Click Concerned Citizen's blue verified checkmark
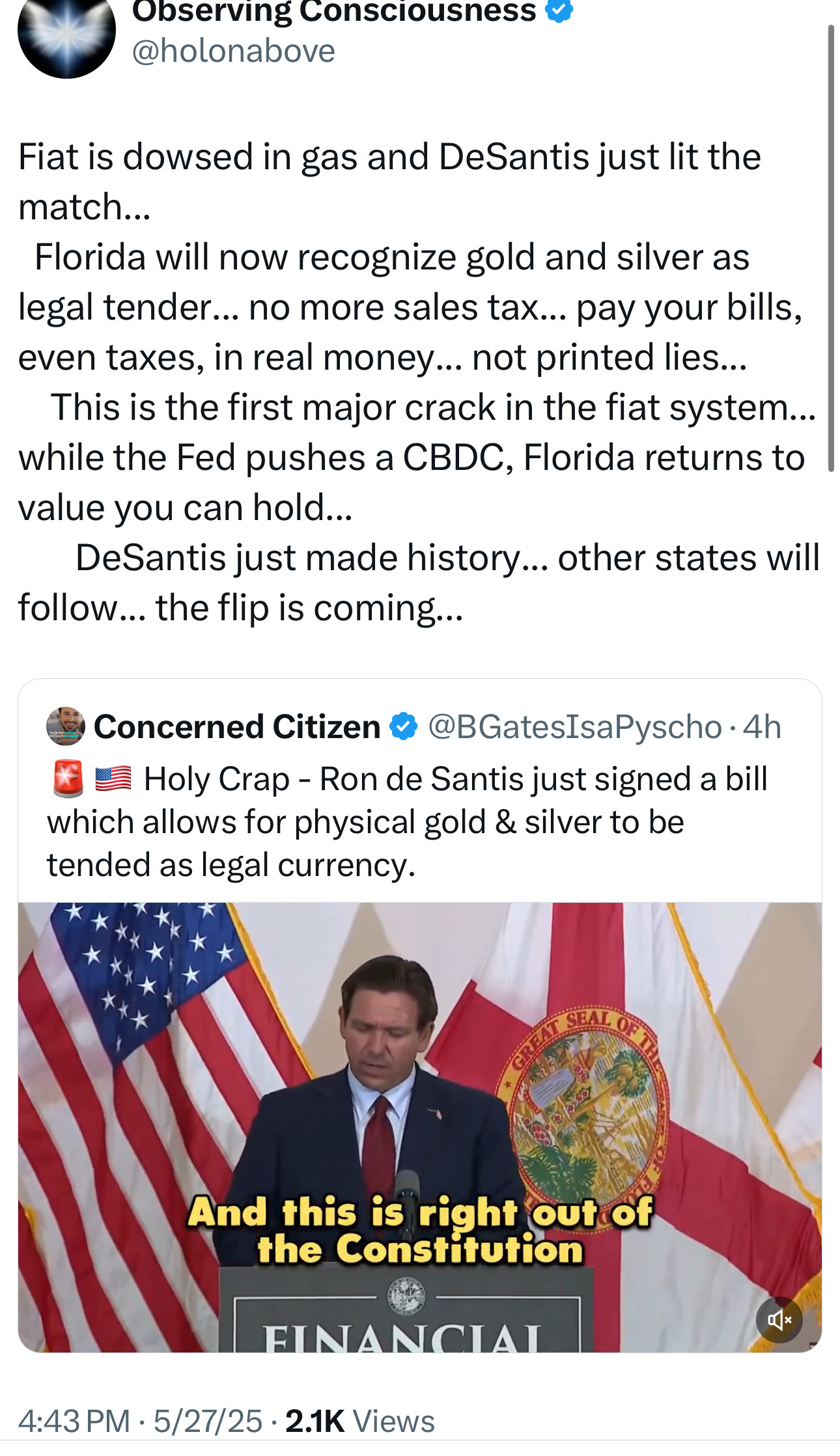Viewport: 840px width, 1456px height. (403, 726)
